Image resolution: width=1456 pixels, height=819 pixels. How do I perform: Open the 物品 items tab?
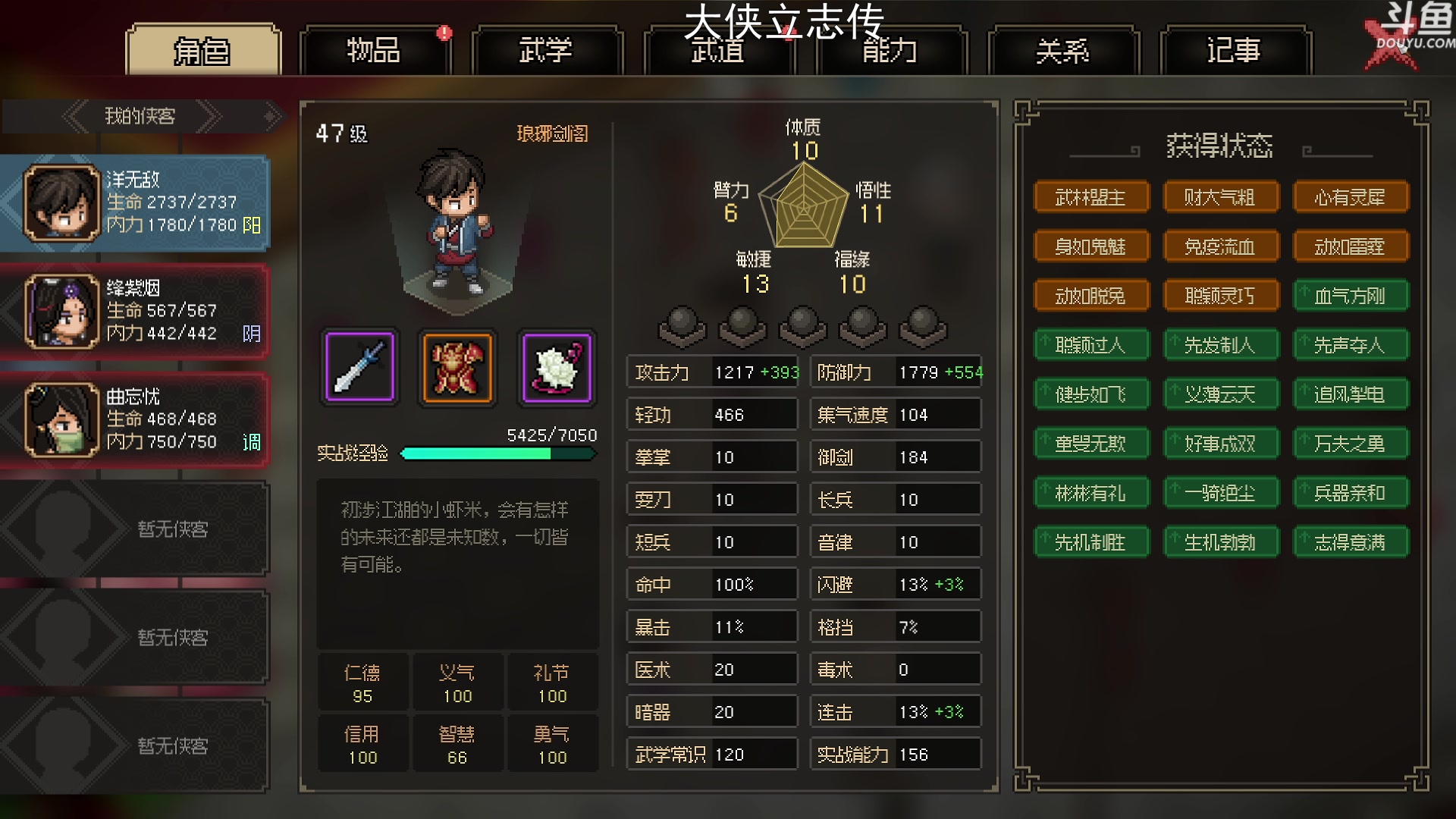pos(374,51)
